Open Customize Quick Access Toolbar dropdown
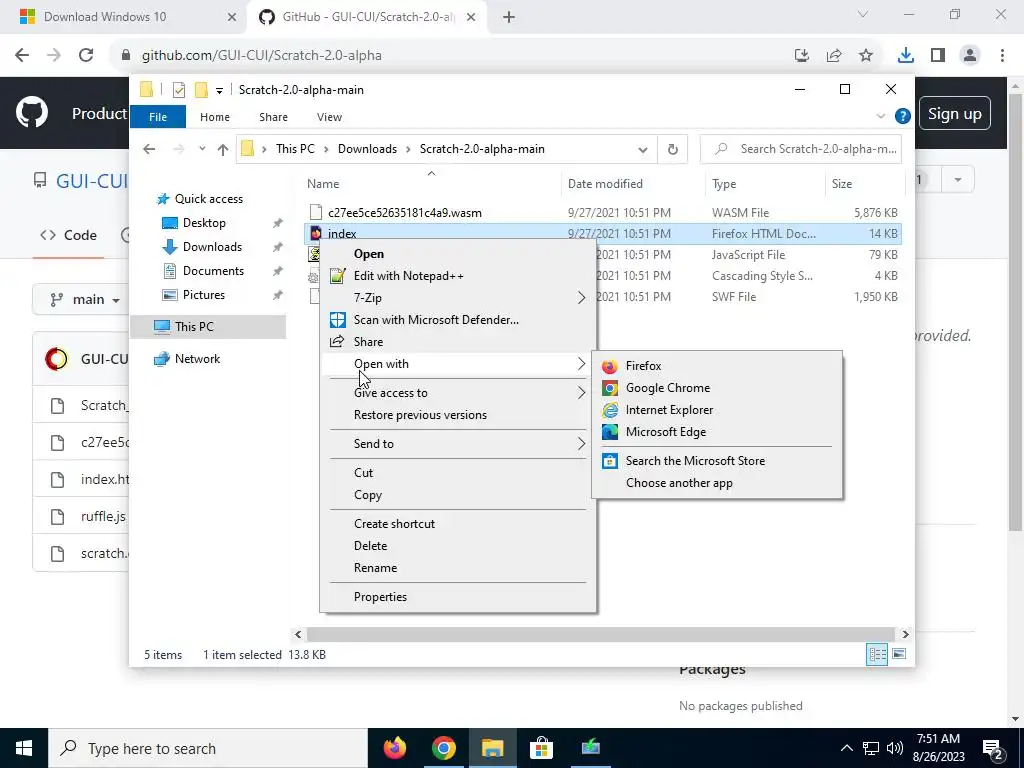 [219, 90]
